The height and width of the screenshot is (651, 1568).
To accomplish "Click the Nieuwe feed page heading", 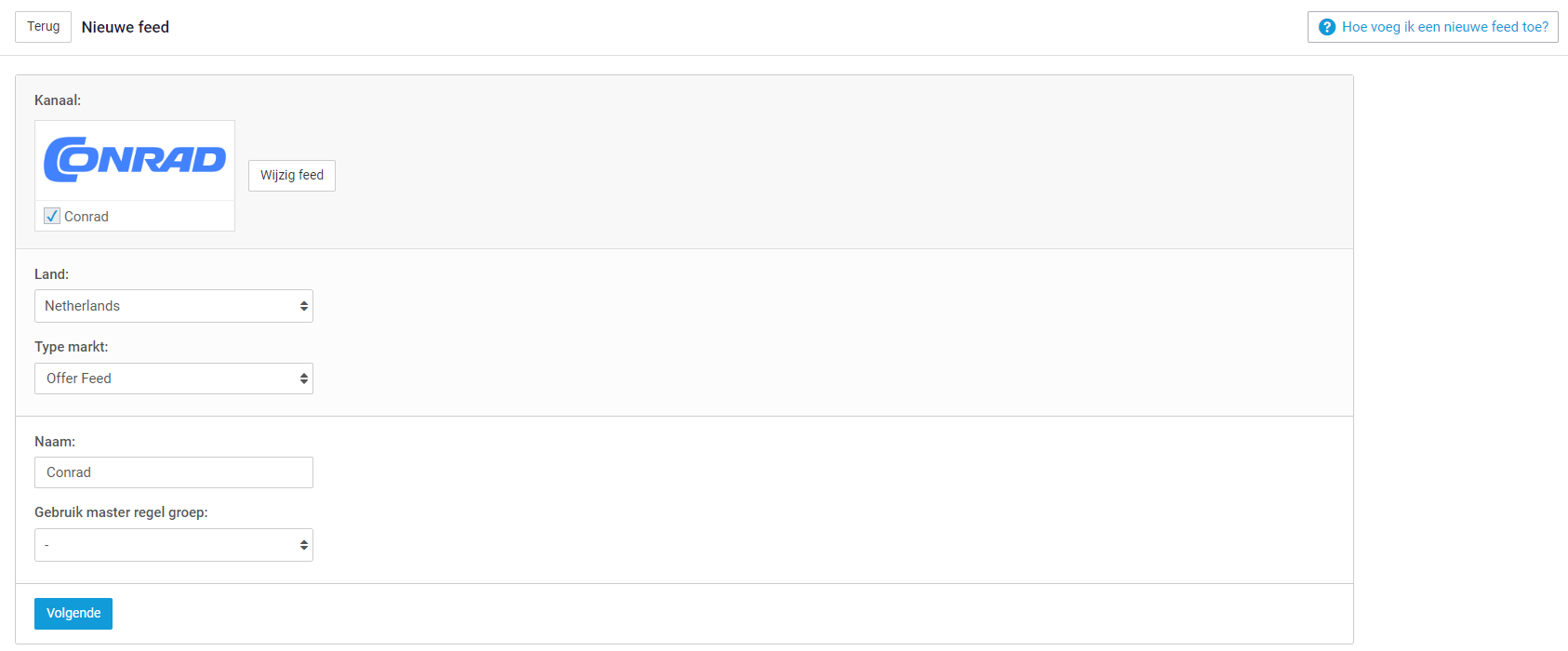I will coord(126,27).
